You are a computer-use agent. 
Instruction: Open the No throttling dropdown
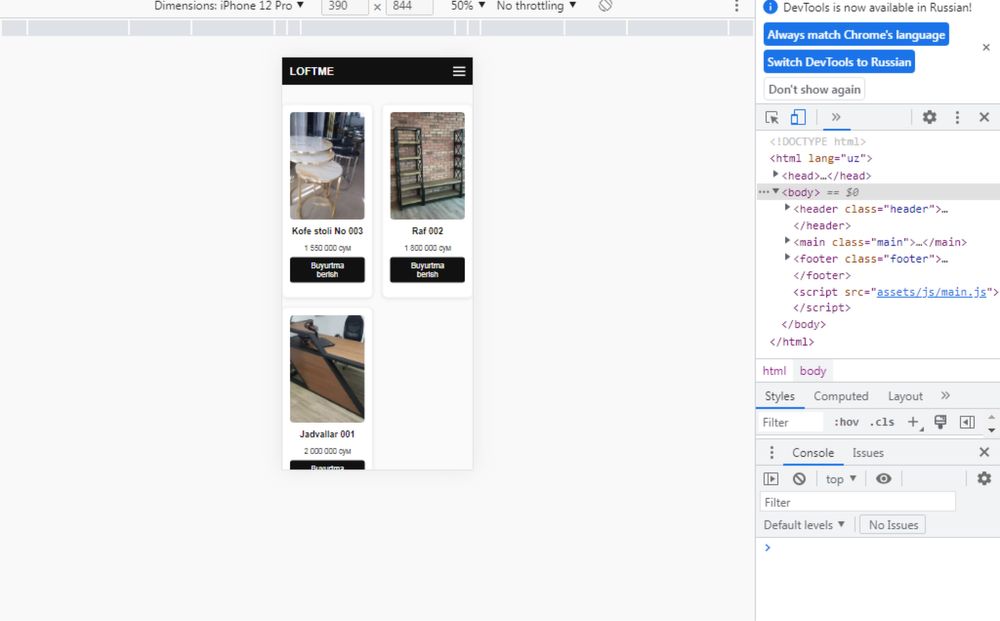537,6
